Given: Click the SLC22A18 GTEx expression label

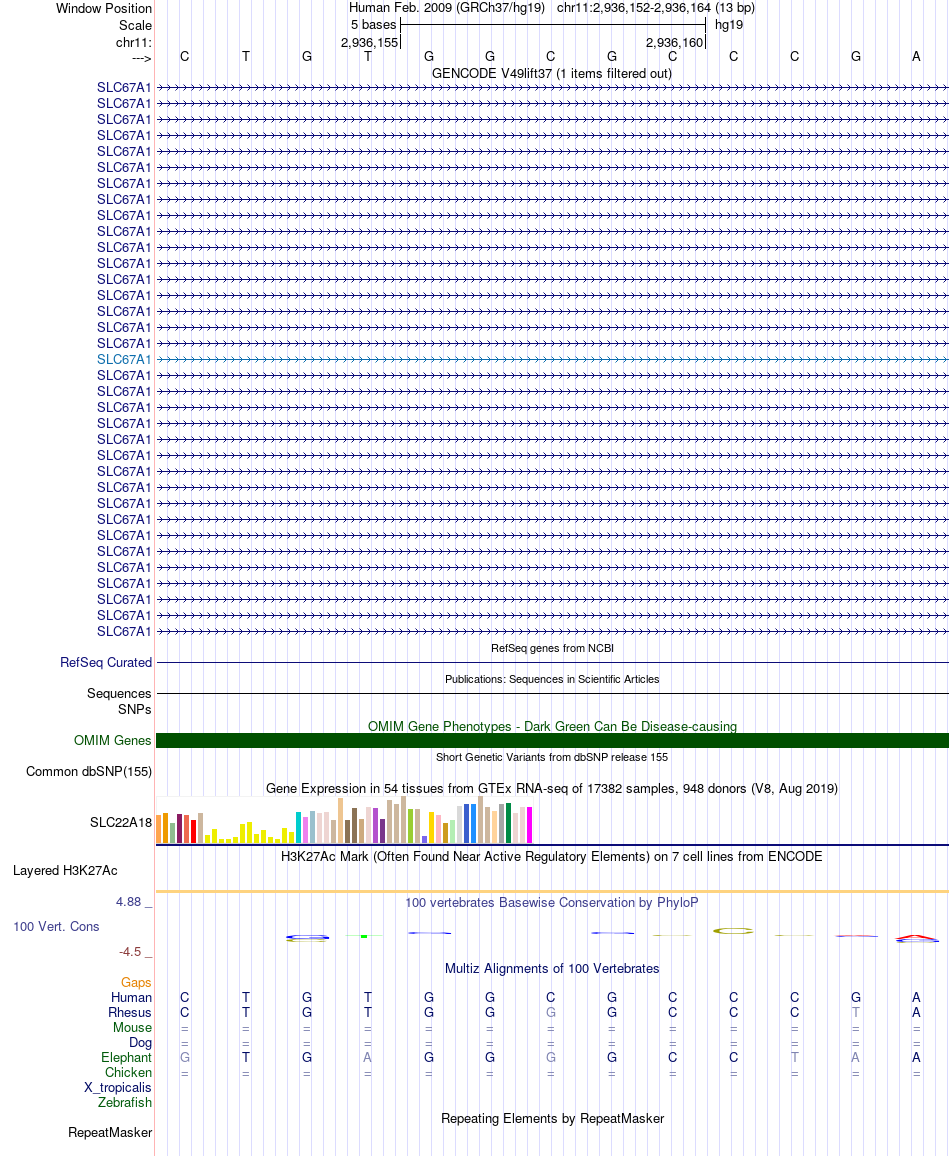Looking at the screenshot, I should [x=121, y=822].
